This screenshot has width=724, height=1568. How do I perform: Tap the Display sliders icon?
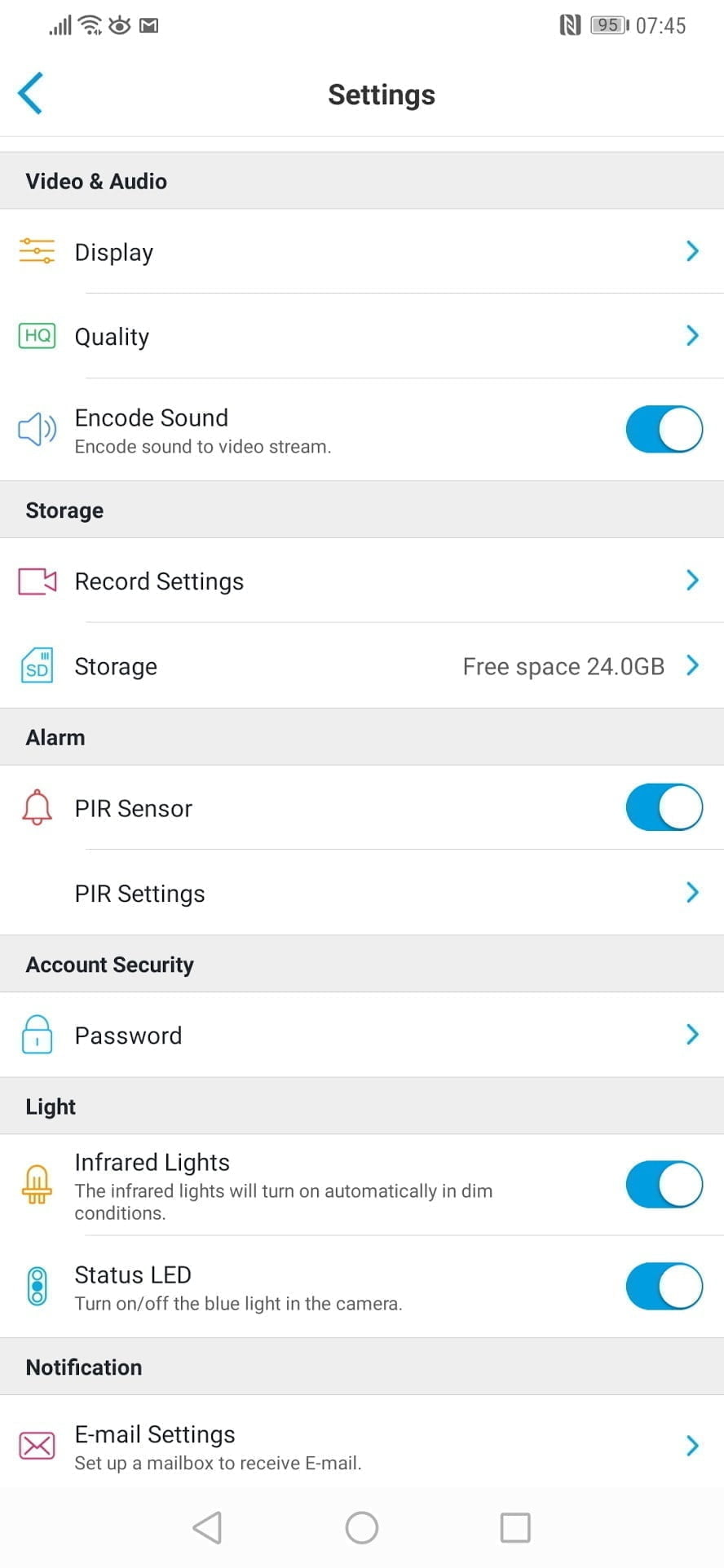click(x=37, y=251)
